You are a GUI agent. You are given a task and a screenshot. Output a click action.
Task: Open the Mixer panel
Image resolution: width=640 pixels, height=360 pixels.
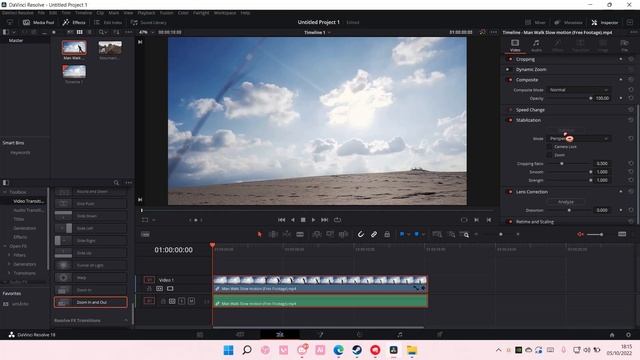point(535,22)
